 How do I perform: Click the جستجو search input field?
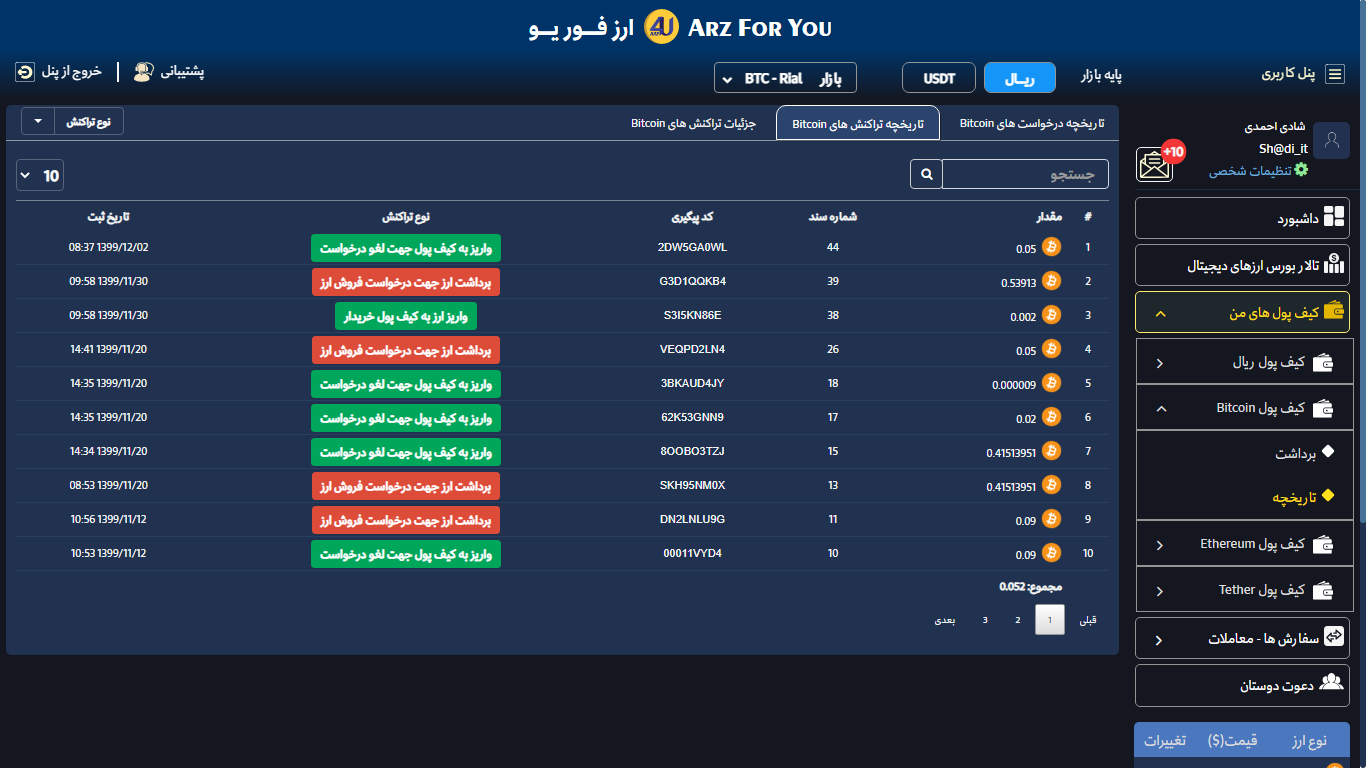pos(1025,174)
